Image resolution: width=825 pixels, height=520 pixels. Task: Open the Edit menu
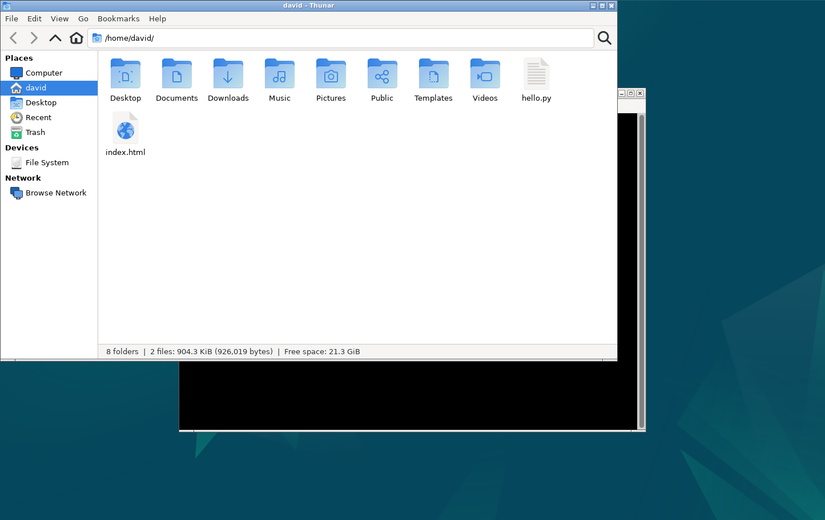(34, 18)
